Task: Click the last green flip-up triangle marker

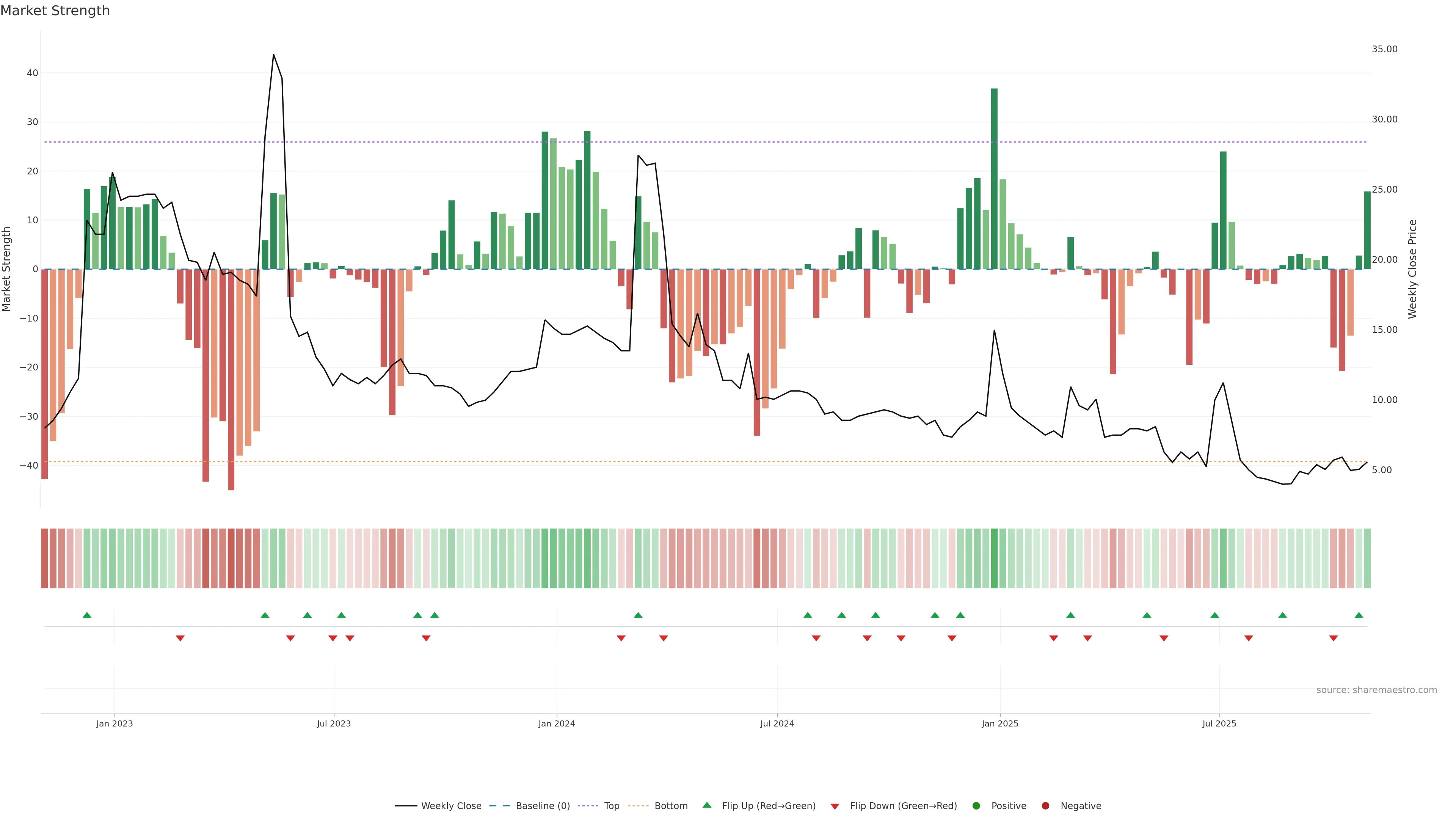Action: coord(1359,615)
